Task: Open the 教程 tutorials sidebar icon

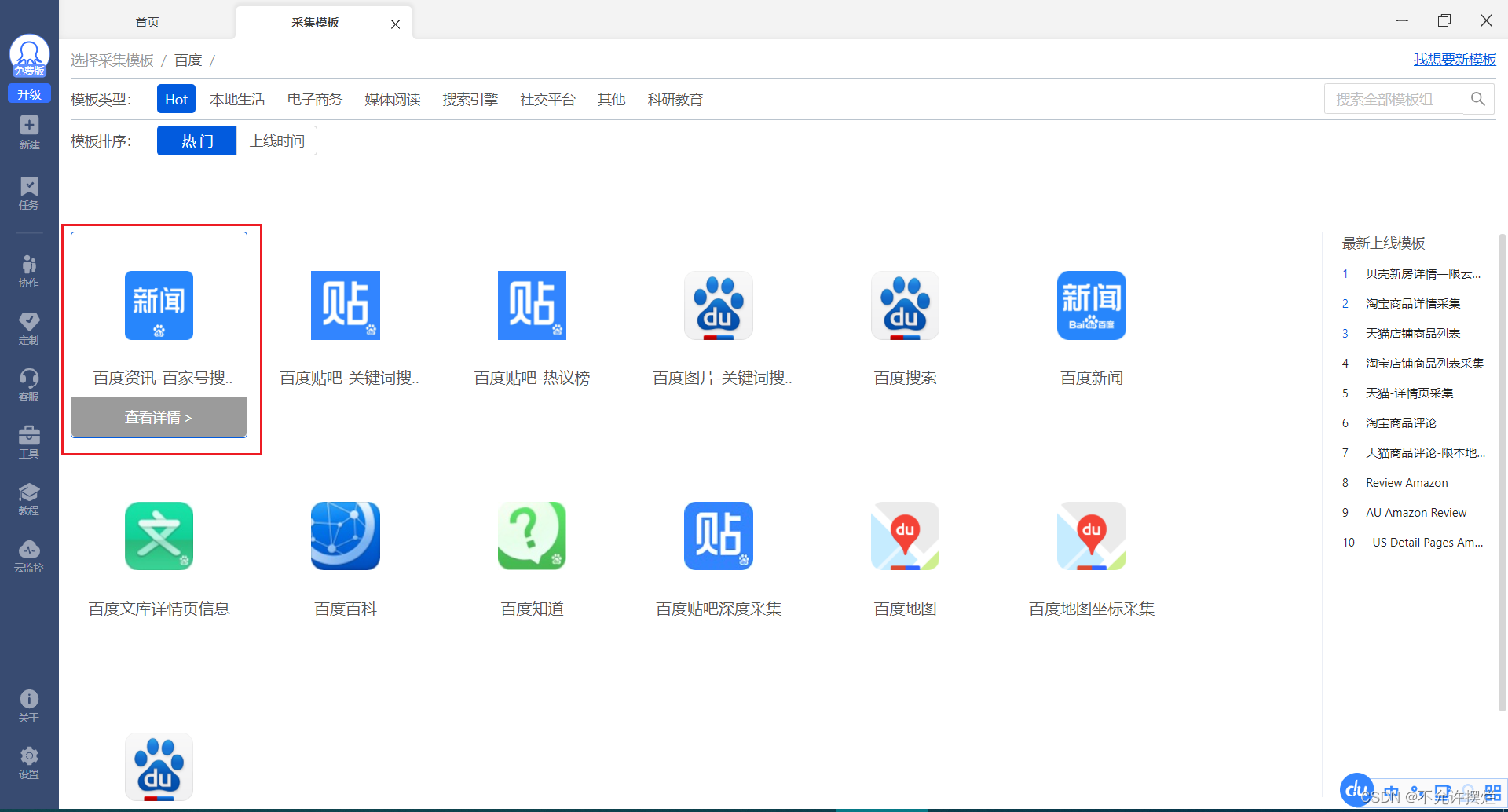Action: [29, 499]
